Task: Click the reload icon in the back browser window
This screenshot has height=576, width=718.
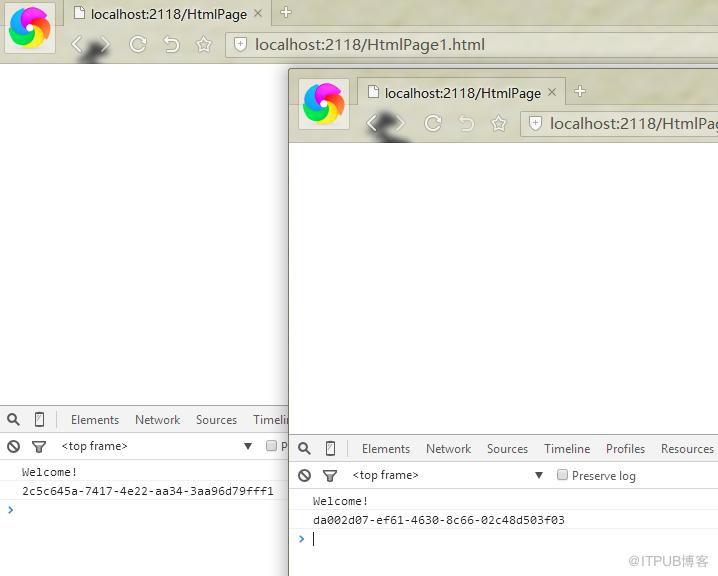Action: pyautogui.click(x=138, y=44)
